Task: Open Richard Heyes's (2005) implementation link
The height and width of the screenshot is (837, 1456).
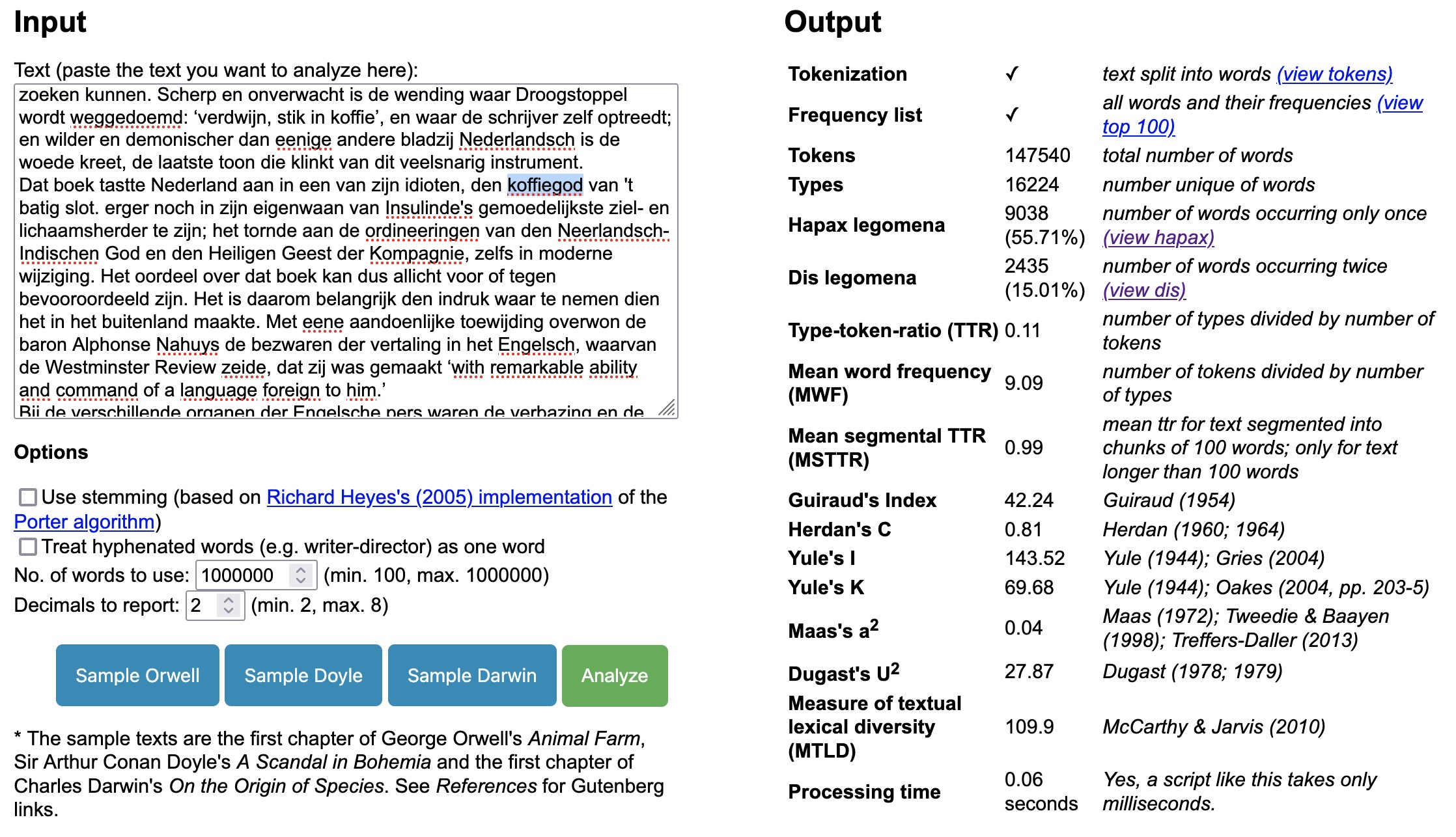Action: pos(439,497)
